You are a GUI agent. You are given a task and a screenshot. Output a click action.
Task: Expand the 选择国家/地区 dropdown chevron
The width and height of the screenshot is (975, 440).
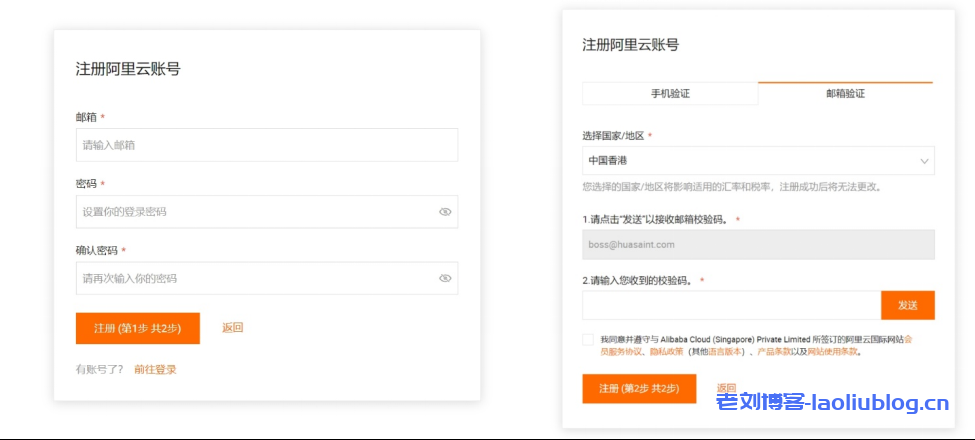pyautogui.click(x=924, y=161)
